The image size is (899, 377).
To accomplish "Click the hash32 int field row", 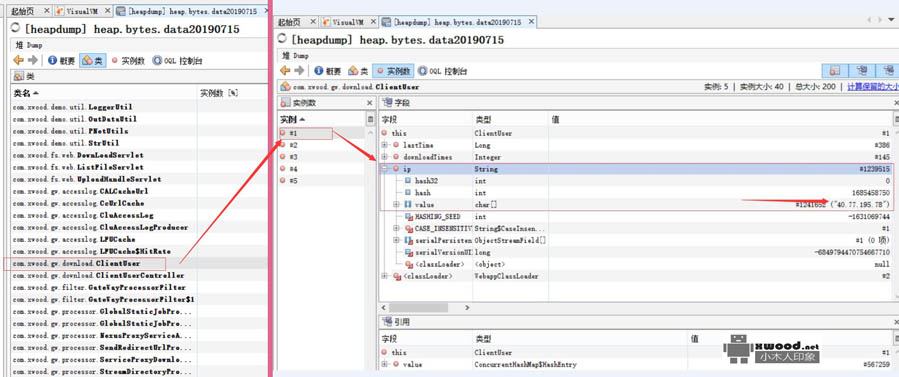I will tap(635, 181).
